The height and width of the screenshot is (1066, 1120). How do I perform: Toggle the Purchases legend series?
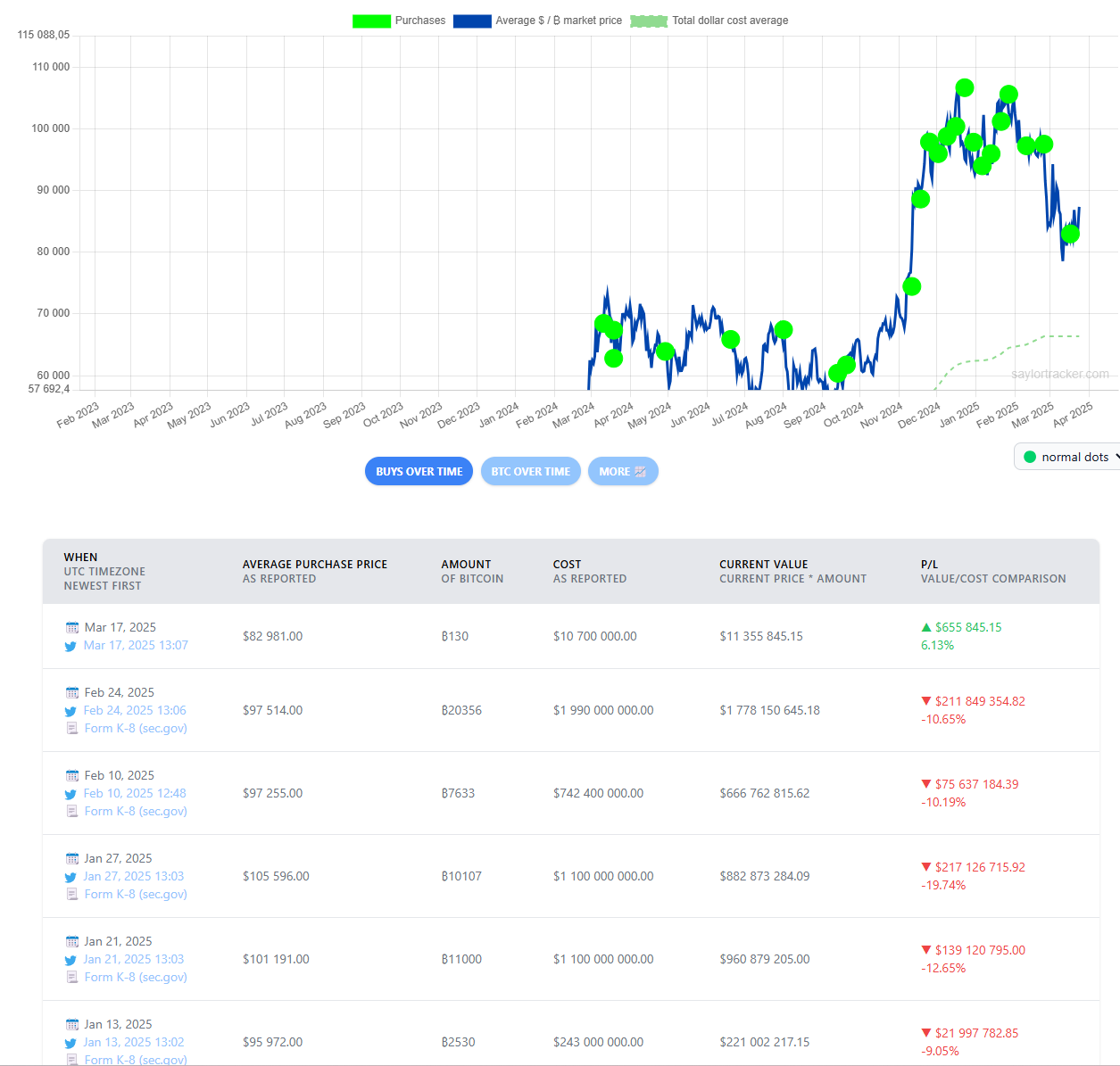click(x=419, y=21)
